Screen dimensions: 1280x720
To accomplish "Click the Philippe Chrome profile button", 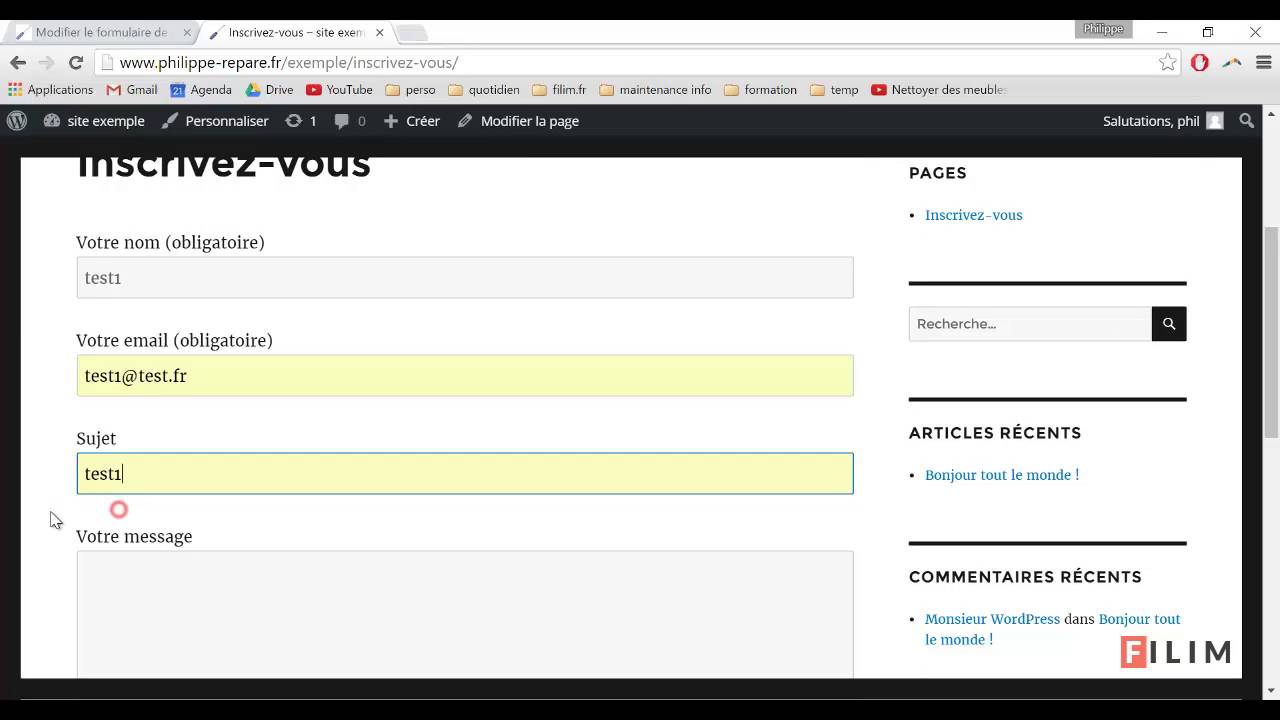I will pyautogui.click(x=1104, y=29).
